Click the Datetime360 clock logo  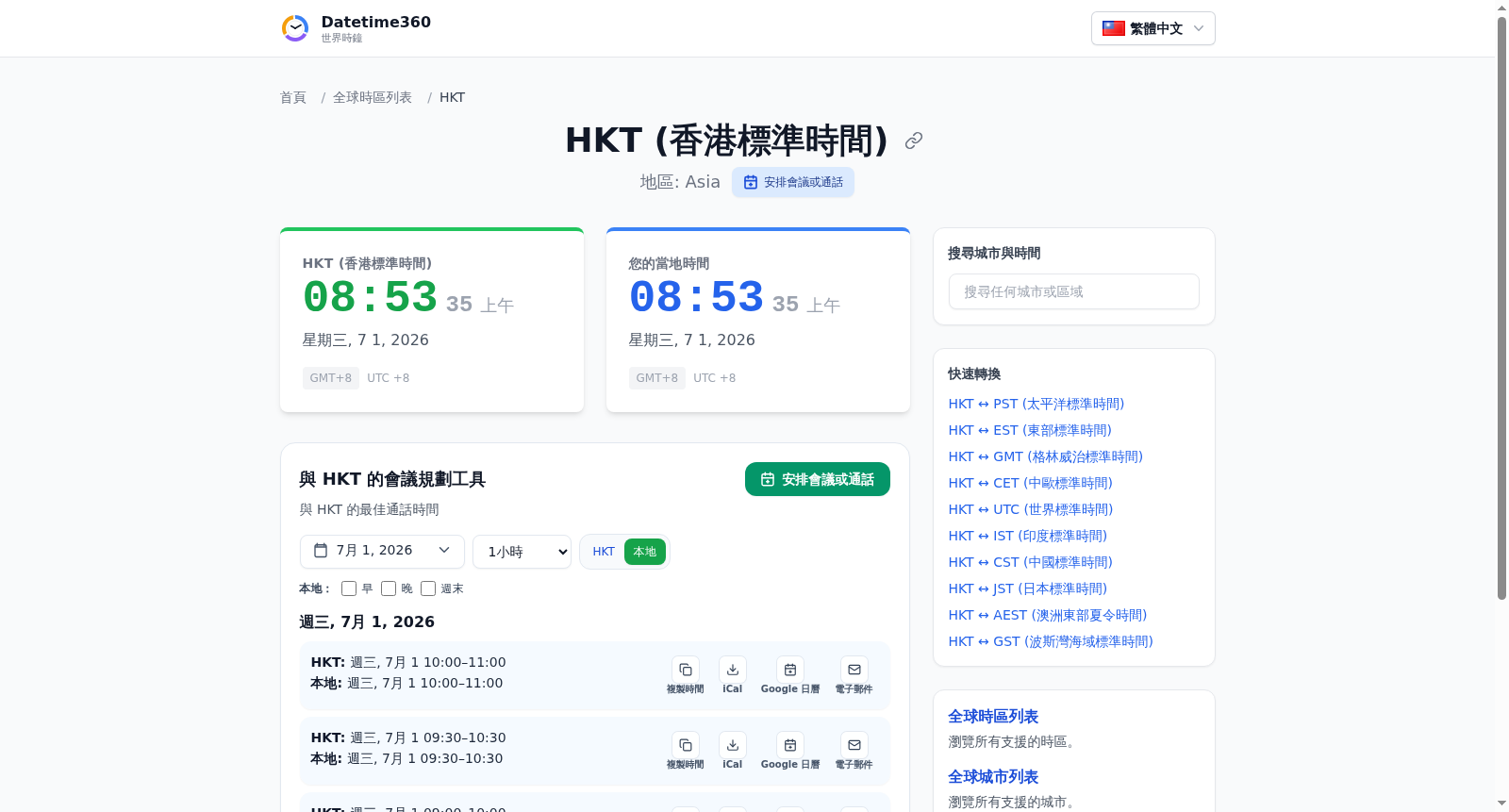(x=295, y=28)
